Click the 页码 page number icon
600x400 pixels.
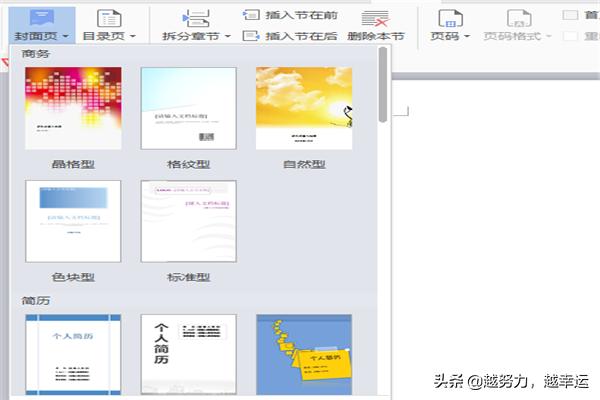coord(450,17)
